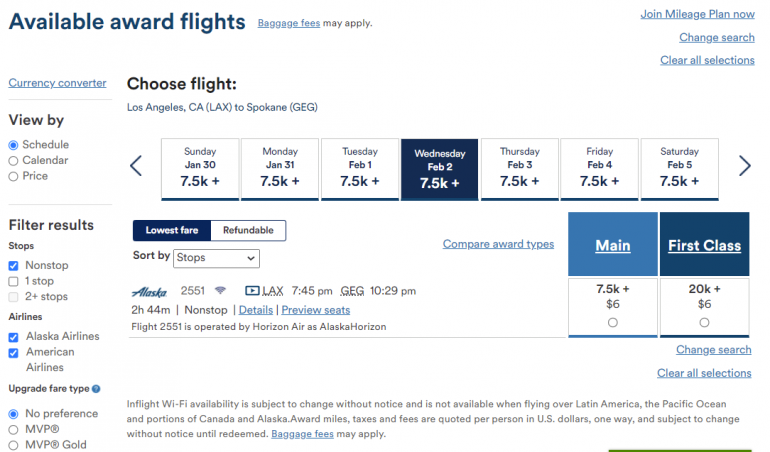Select MVP Gold upgrade fare type

click(x=14, y=444)
